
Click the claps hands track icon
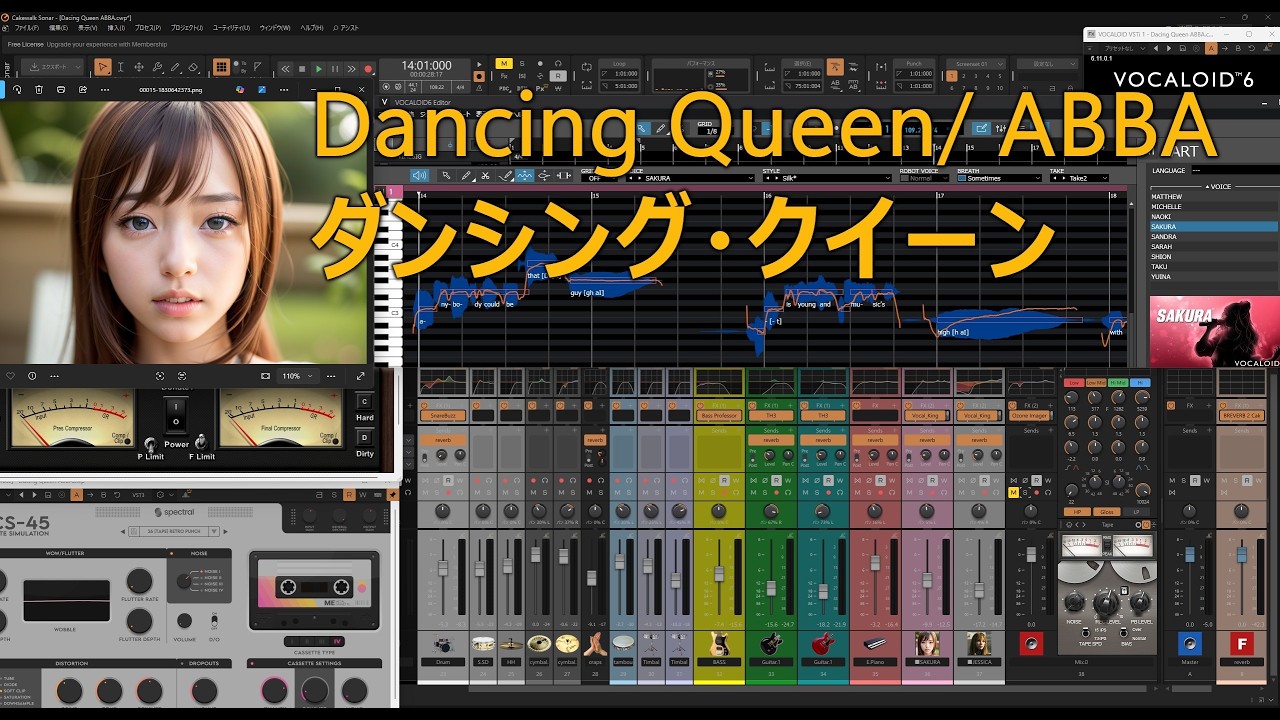(595, 644)
